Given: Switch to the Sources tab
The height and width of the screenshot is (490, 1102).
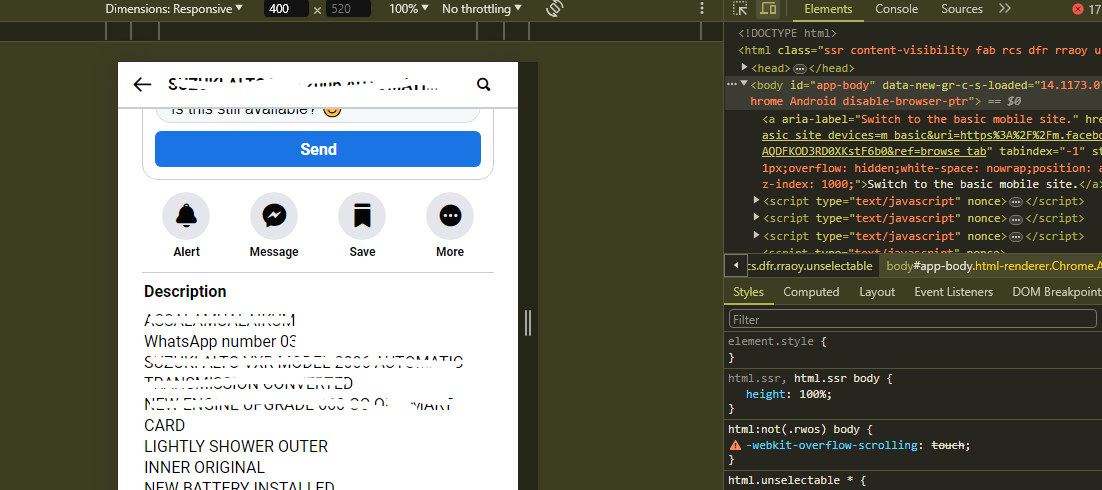Looking at the screenshot, I should tap(961, 9).
